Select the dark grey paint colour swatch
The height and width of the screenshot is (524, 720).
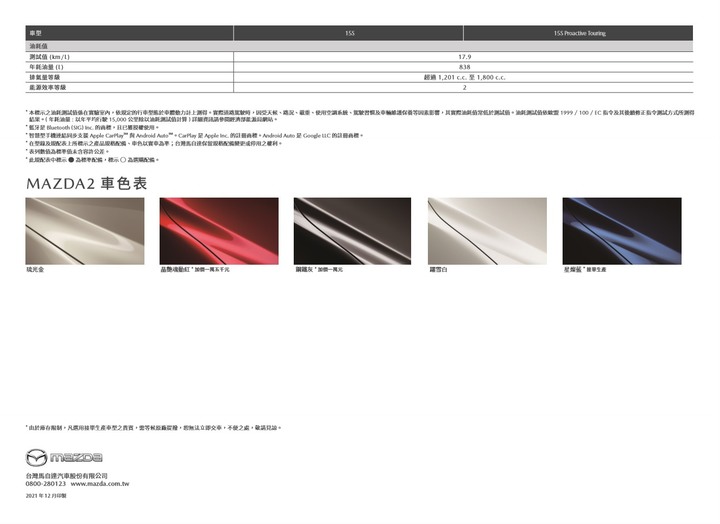pos(353,231)
